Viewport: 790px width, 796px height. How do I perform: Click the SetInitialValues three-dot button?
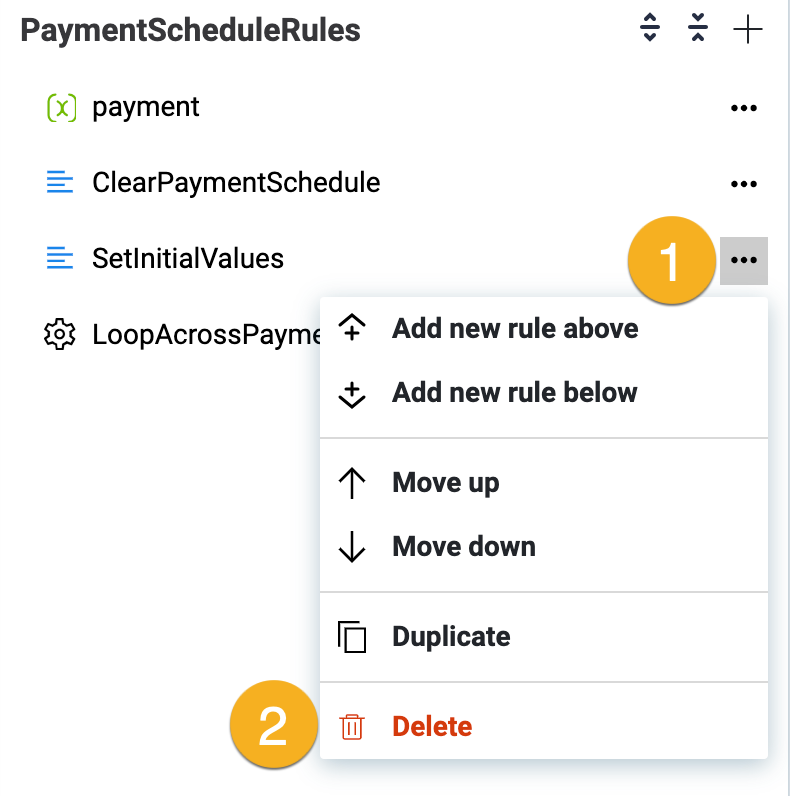(743, 260)
